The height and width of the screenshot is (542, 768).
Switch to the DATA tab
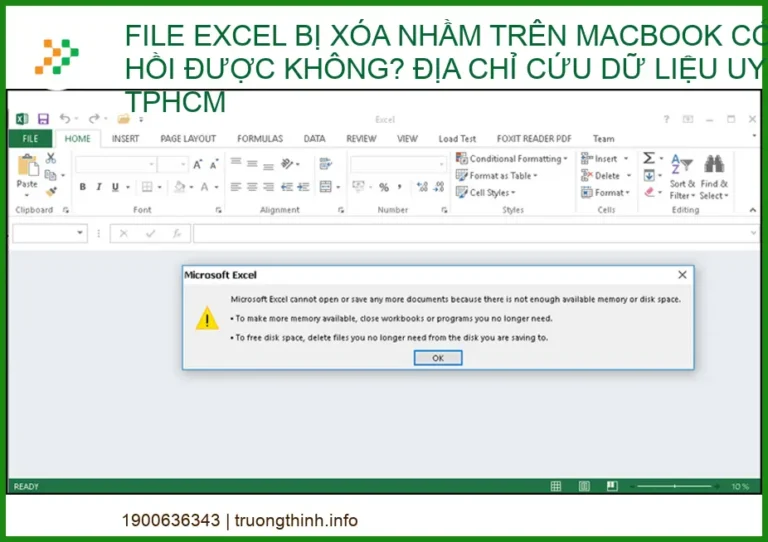pos(314,139)
